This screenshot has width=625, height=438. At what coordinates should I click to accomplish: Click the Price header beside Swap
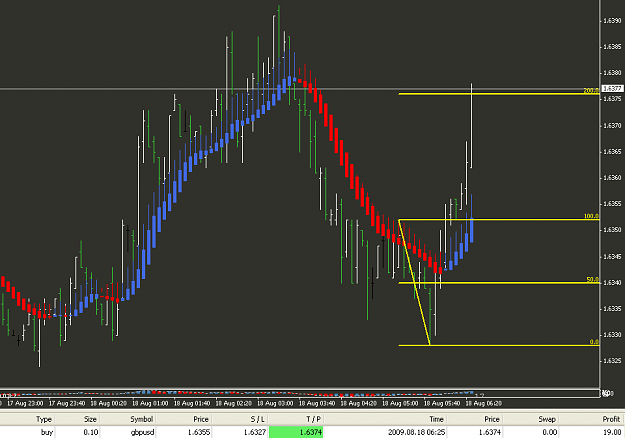coord(492,419)
